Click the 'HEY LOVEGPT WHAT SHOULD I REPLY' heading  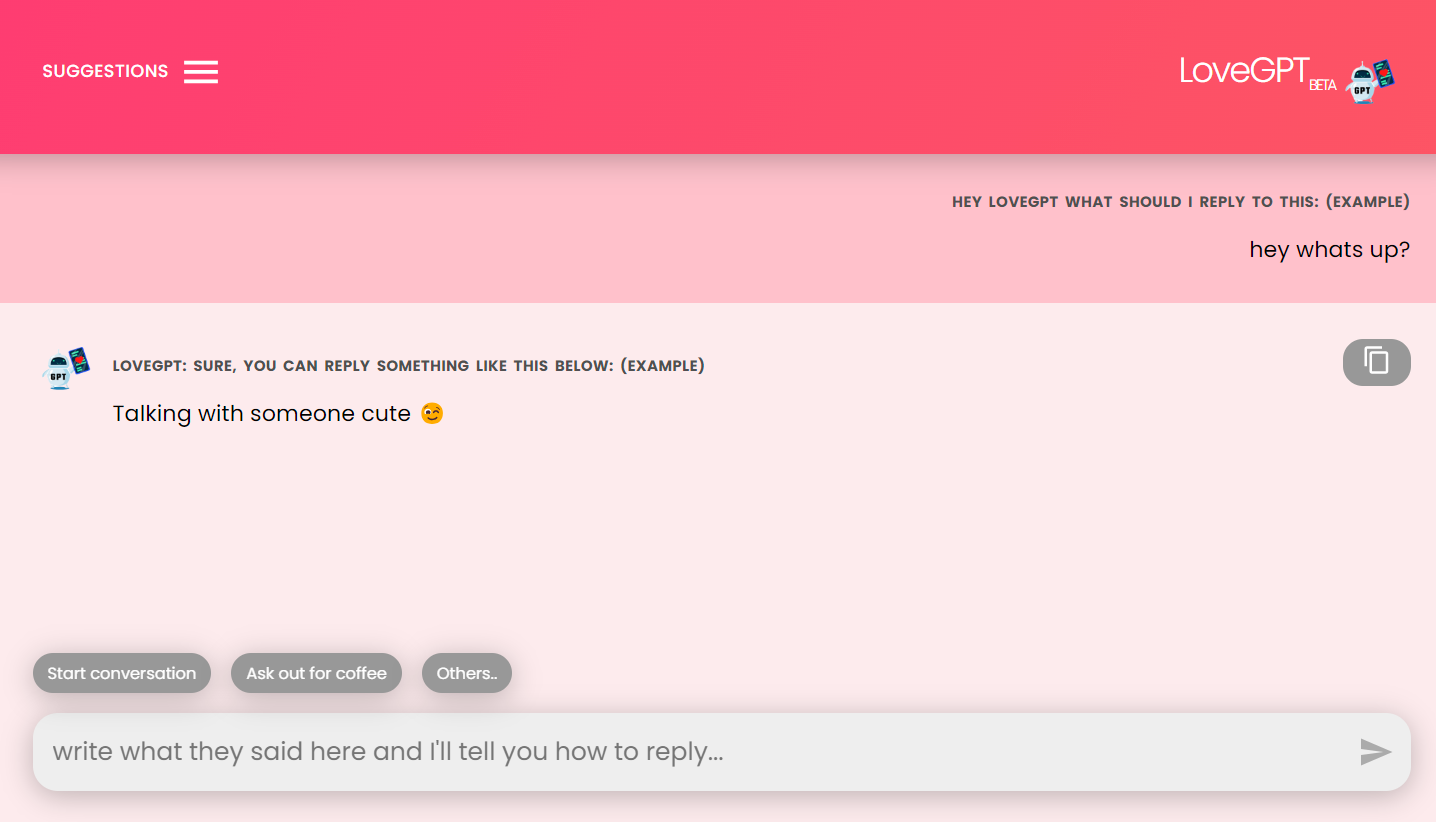click(1181, 202)
